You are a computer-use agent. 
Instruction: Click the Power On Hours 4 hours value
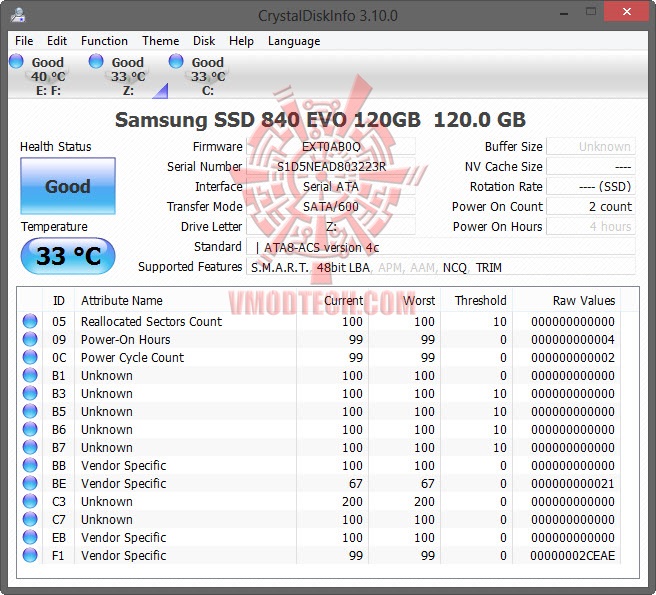(x=591, y=227)
